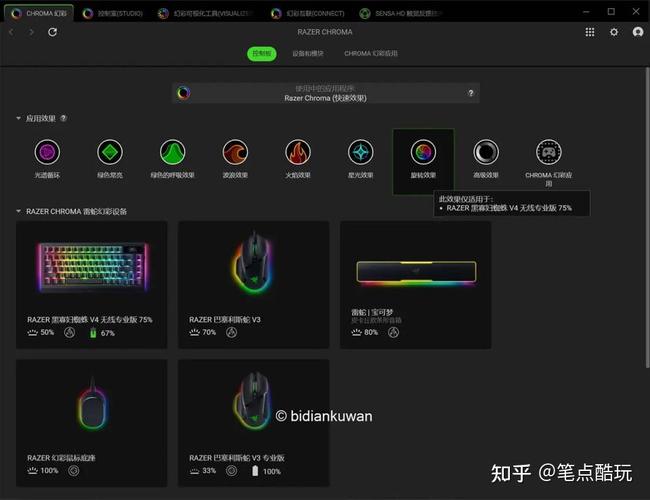Switch to the CONNECT top tab
The width and height of the screenshot is (650, 500).
[308, 14]
